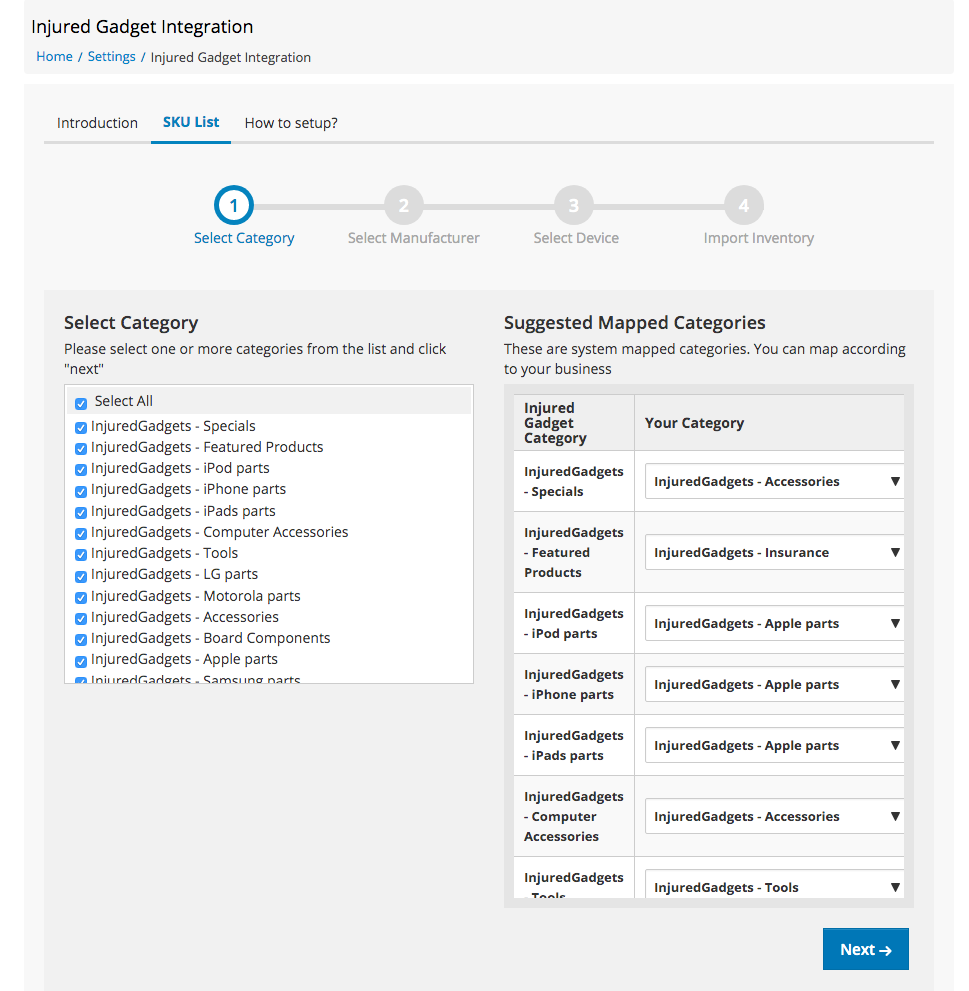This screenshot has height=991, width=969.
Task: Go to Home via breadcrumb
Action: pyautogui.click(x=54, y=56)
